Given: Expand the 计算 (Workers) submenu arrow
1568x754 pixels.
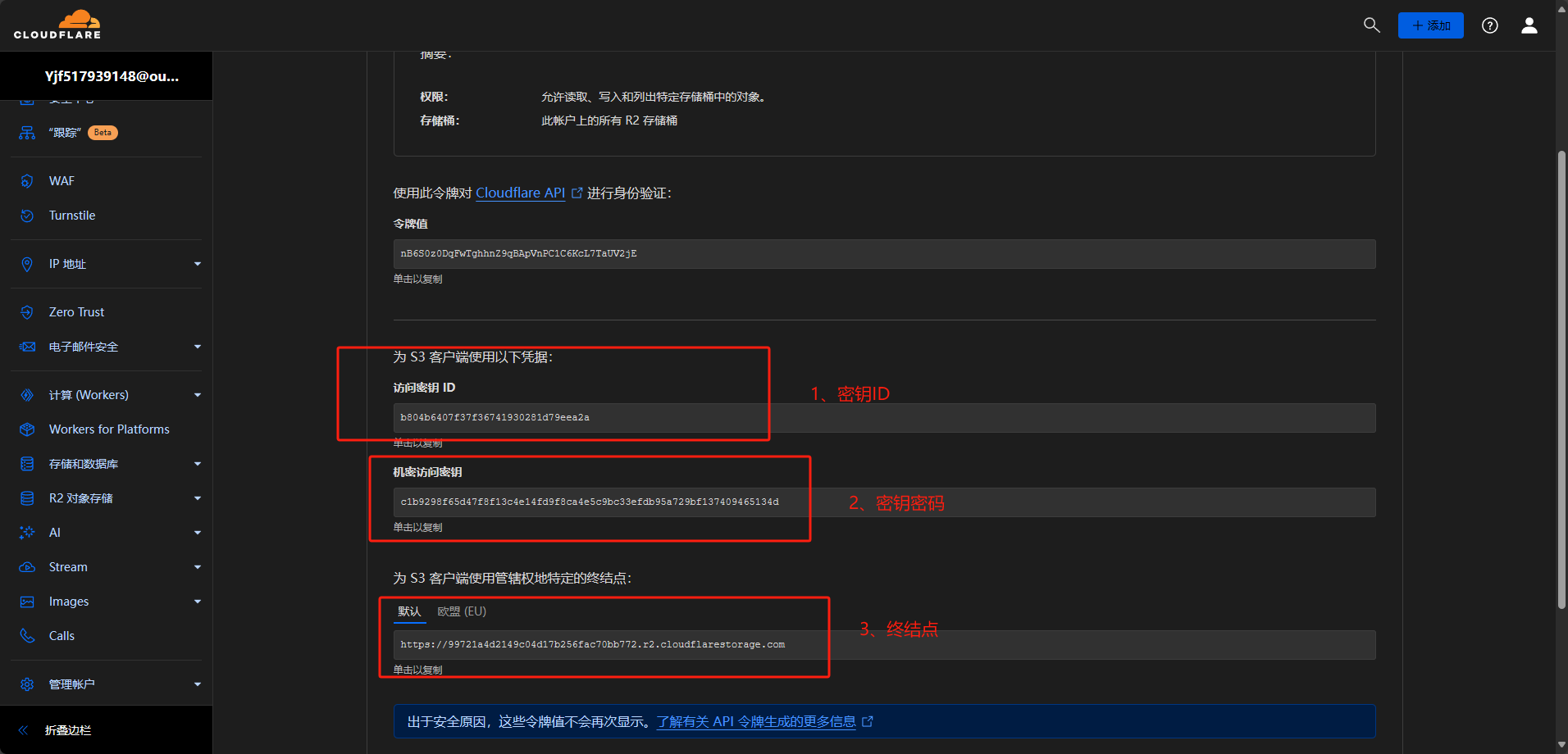Looking at the screenshot, I should point(198,395).
